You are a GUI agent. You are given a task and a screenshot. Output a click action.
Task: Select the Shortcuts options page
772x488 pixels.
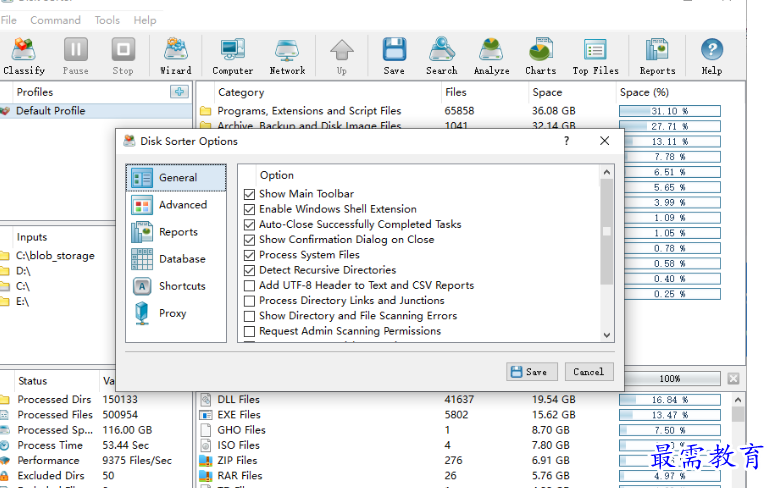pyautogui.click(x=176, y=286)
